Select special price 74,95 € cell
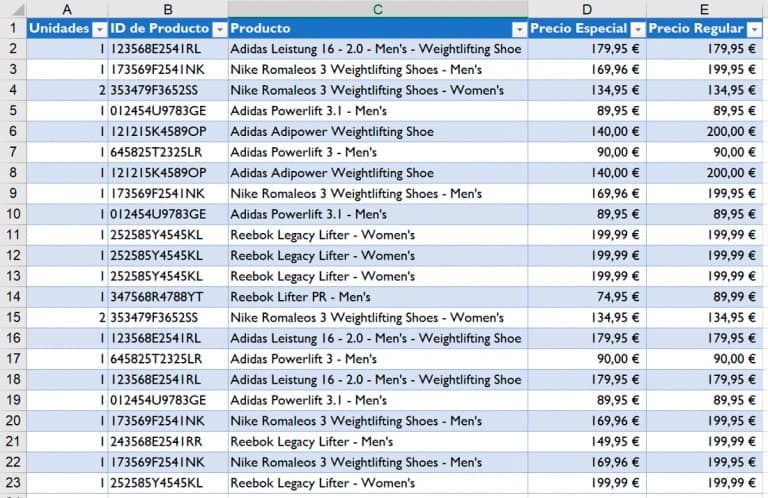Viewport: 768px width, 498px height. [x=587, y=297]
